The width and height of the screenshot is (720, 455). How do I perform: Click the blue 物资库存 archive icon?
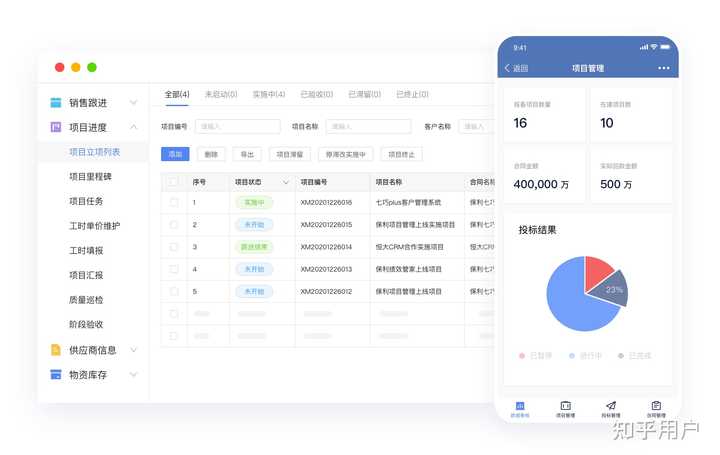56,375
